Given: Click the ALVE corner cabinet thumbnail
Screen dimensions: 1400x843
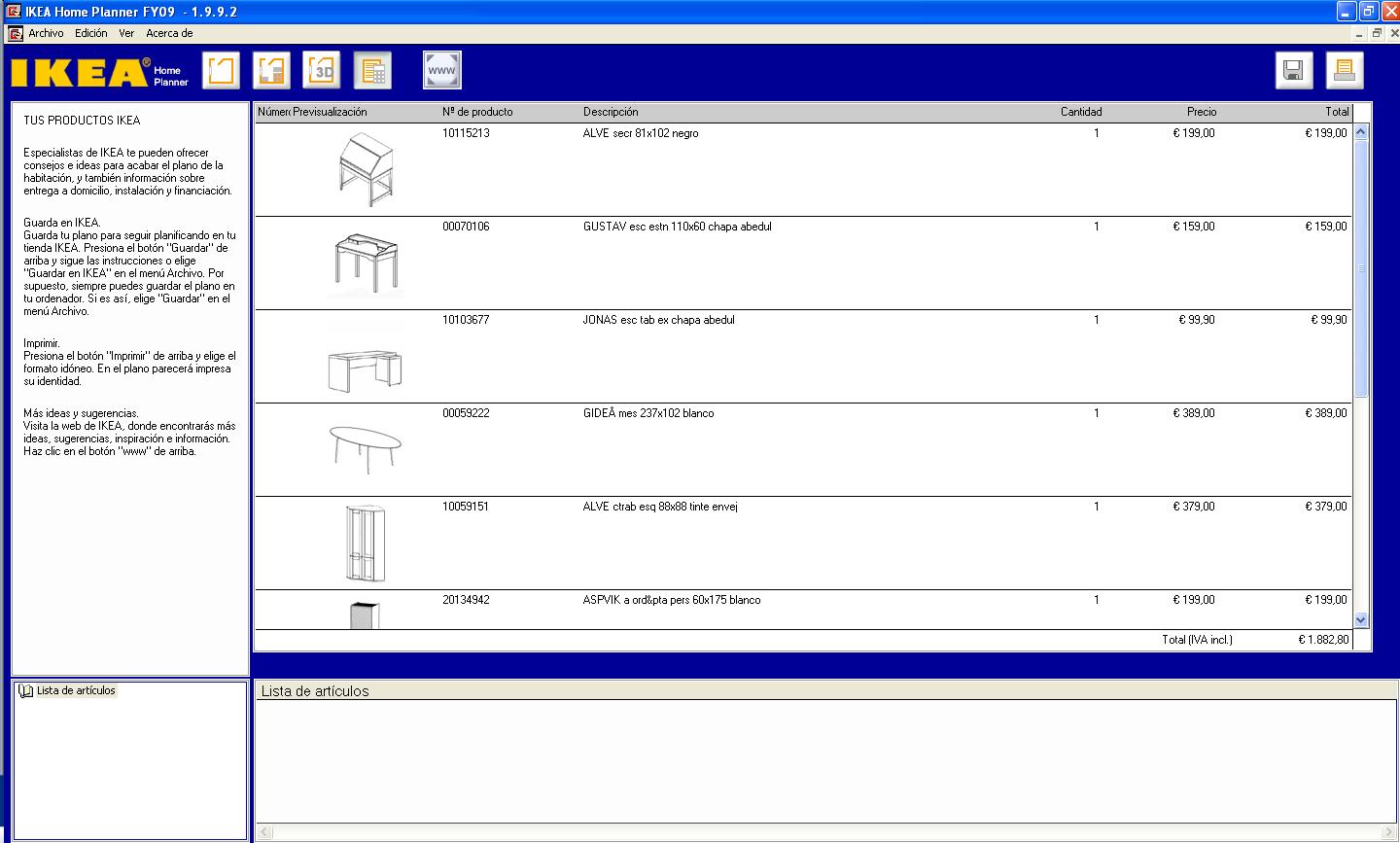Looking at the screenshot, I should [x=366, y=543].
